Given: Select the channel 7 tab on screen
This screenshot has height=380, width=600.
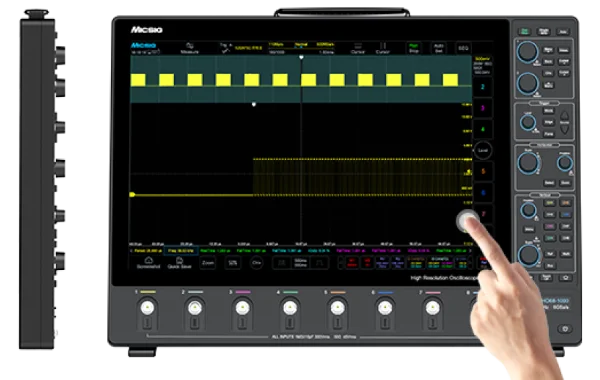Looking at the screenshot, I should point(483,214).
